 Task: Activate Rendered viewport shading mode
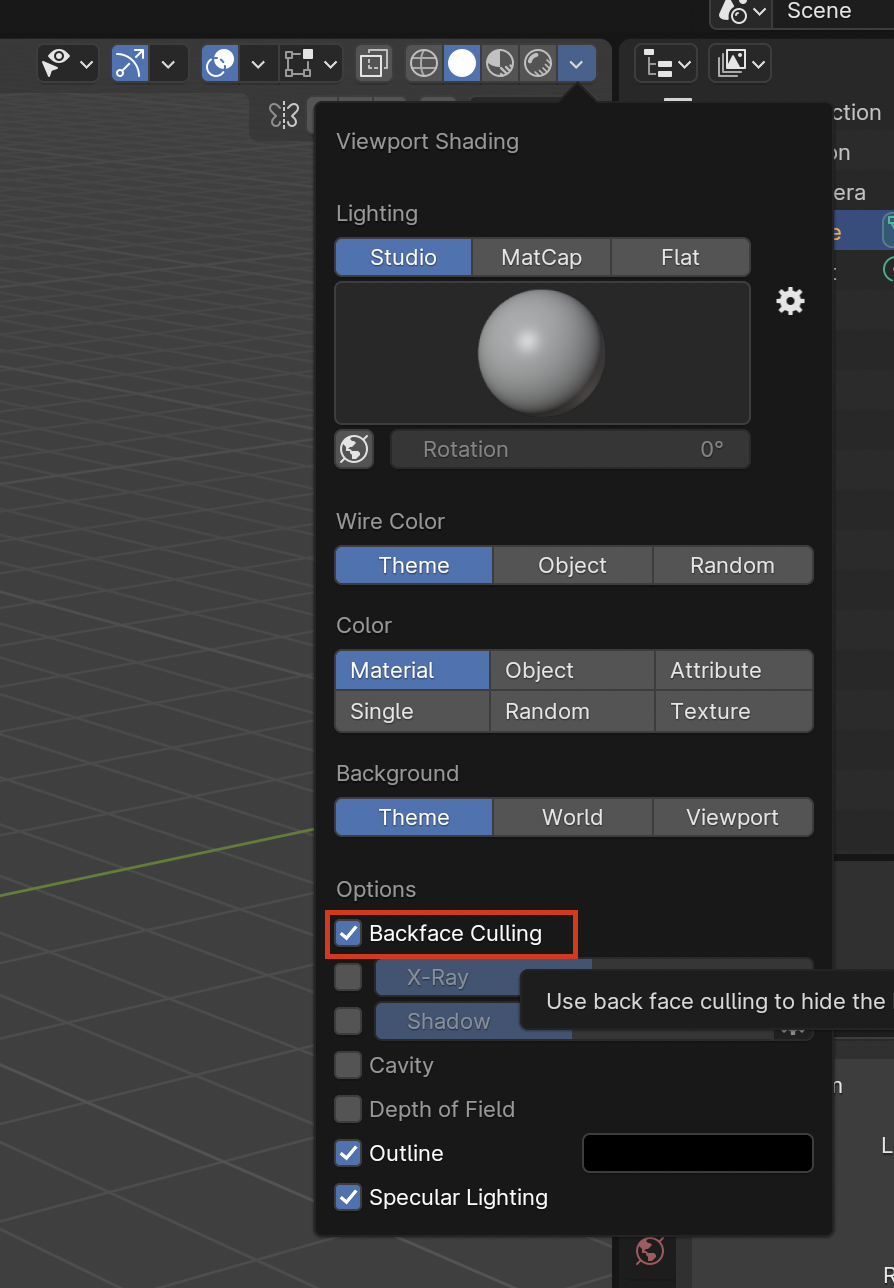pyautogui.click(x=537, y=63)
